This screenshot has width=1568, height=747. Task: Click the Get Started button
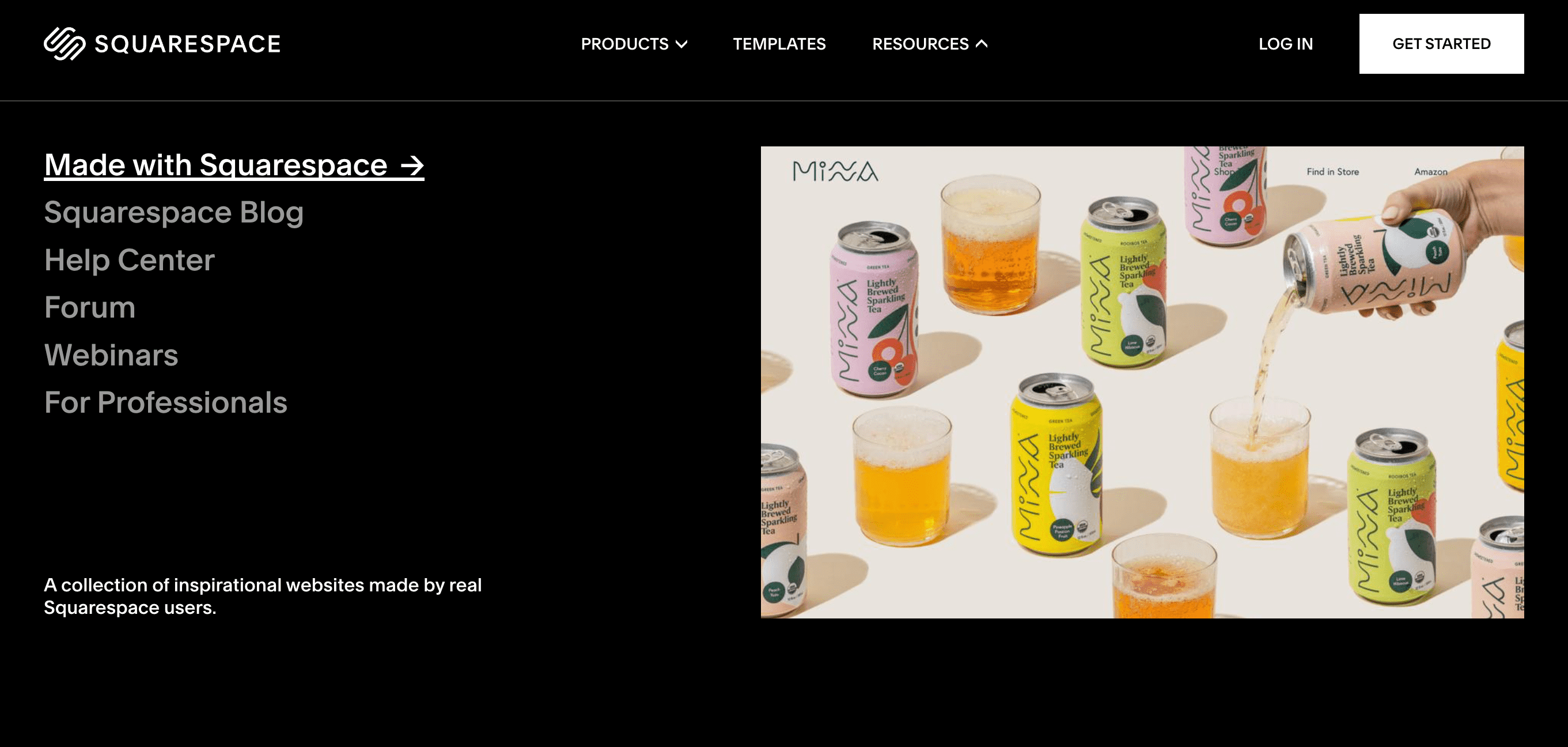pyautogui.click(x=1441, y=44)
